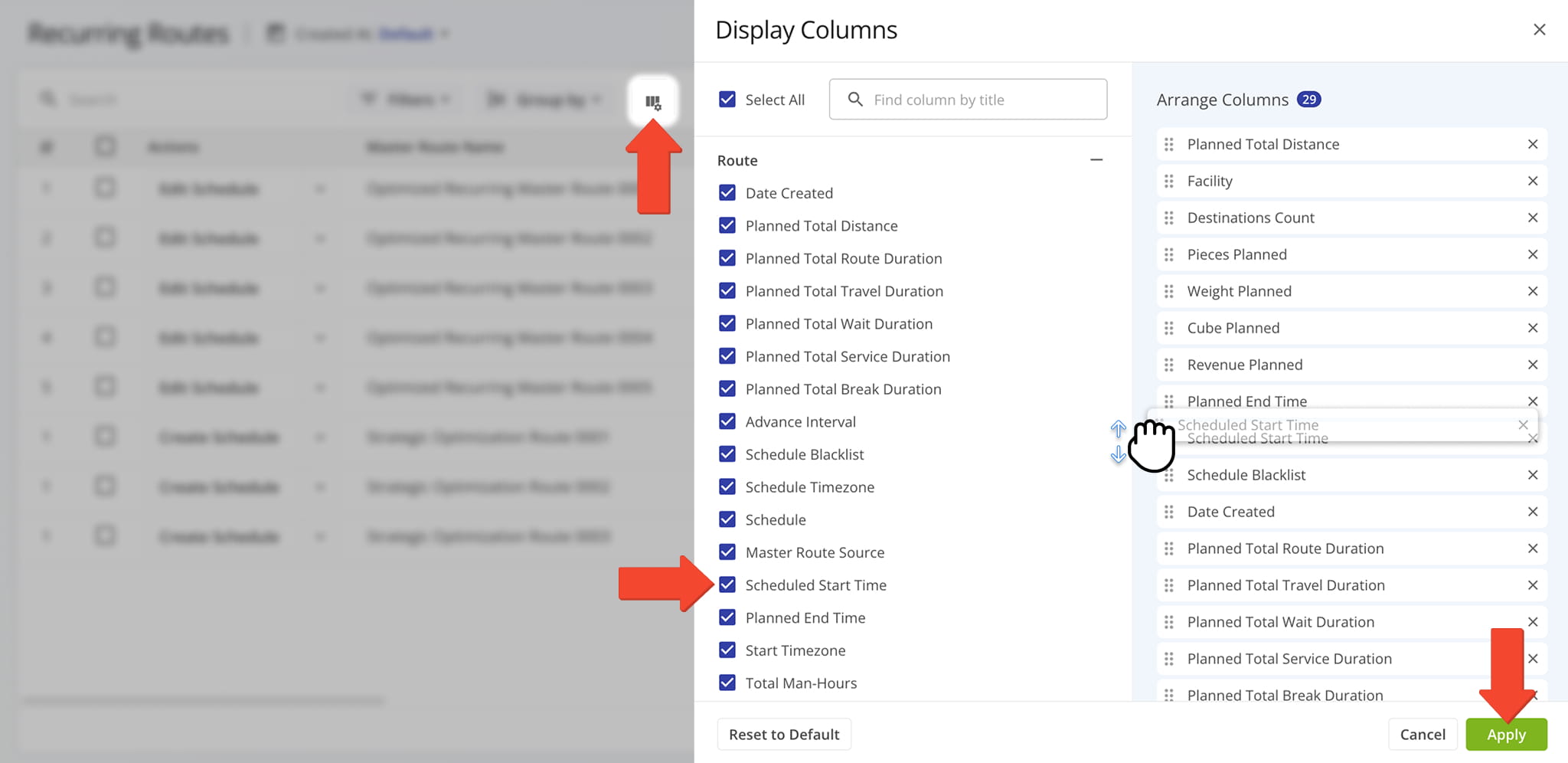Dismiss the Display Columns dialog
1568x763 pixels.
(x=1540, y=29)
